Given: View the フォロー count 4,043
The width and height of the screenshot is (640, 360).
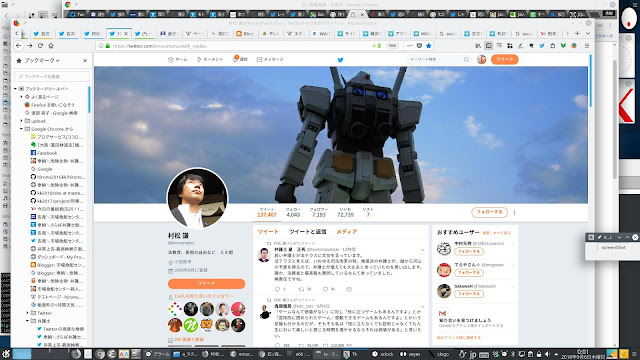Looking at the screenshot, I should 293,212.
